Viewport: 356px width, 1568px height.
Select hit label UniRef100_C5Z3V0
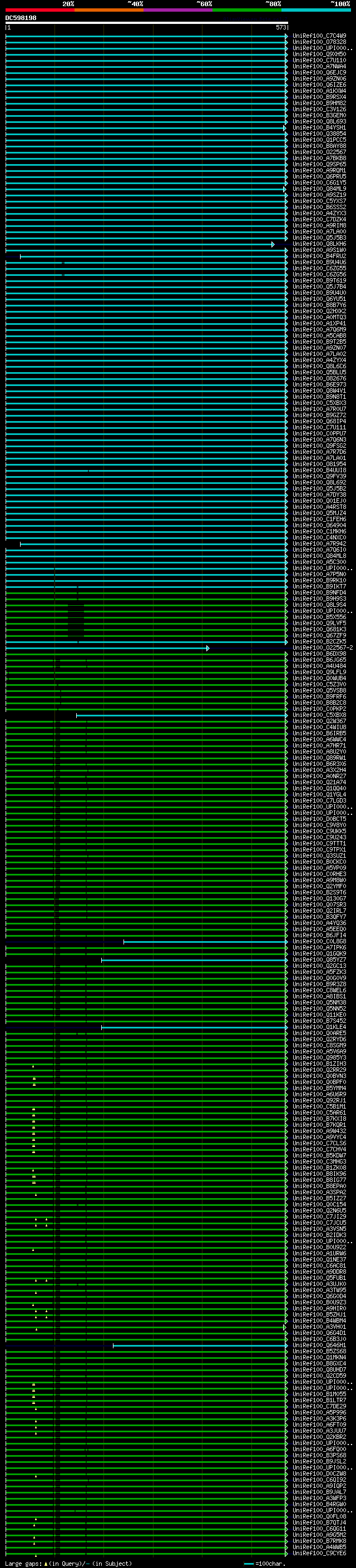319,684
